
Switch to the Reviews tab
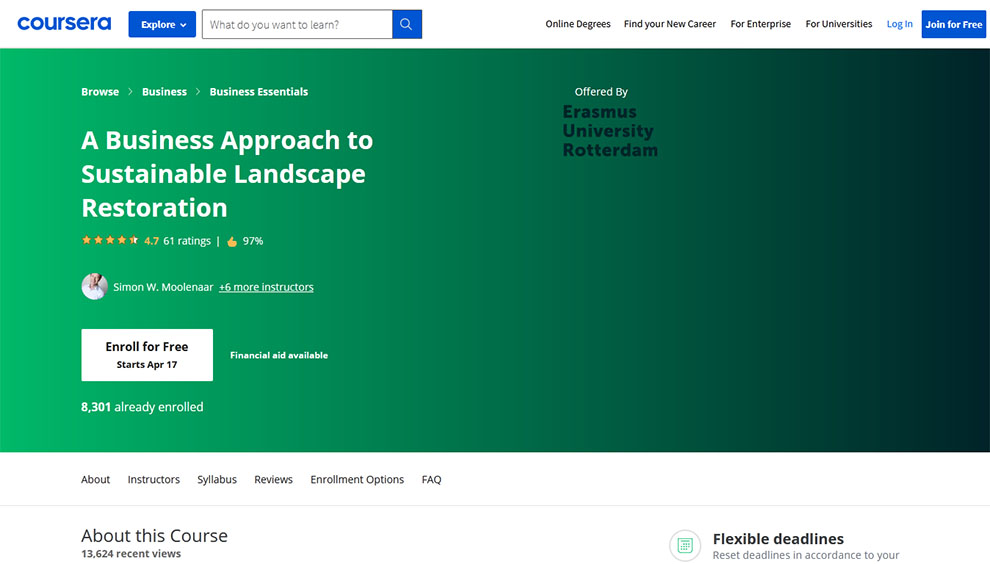[x=273, y=479]
